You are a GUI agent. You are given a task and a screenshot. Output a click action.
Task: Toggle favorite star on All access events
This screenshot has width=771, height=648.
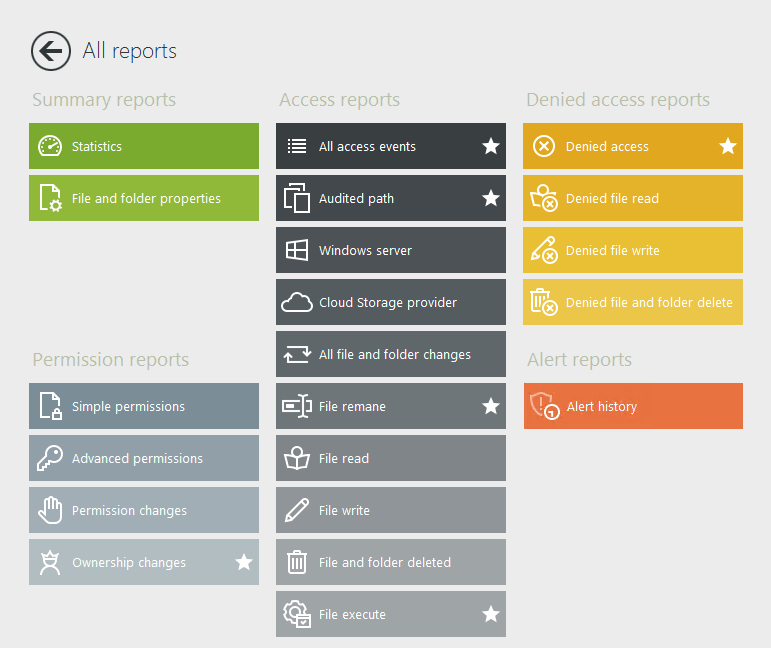(491, 146)
